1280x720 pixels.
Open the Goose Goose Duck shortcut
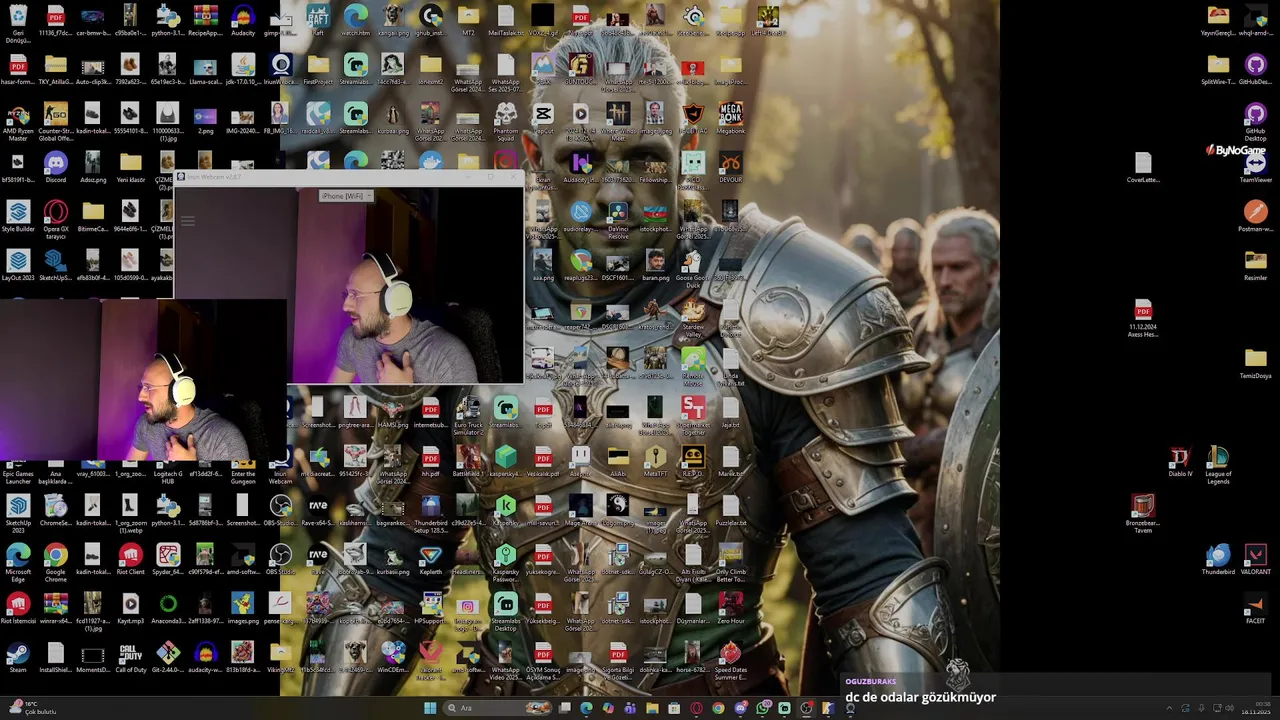coord(693,267)
